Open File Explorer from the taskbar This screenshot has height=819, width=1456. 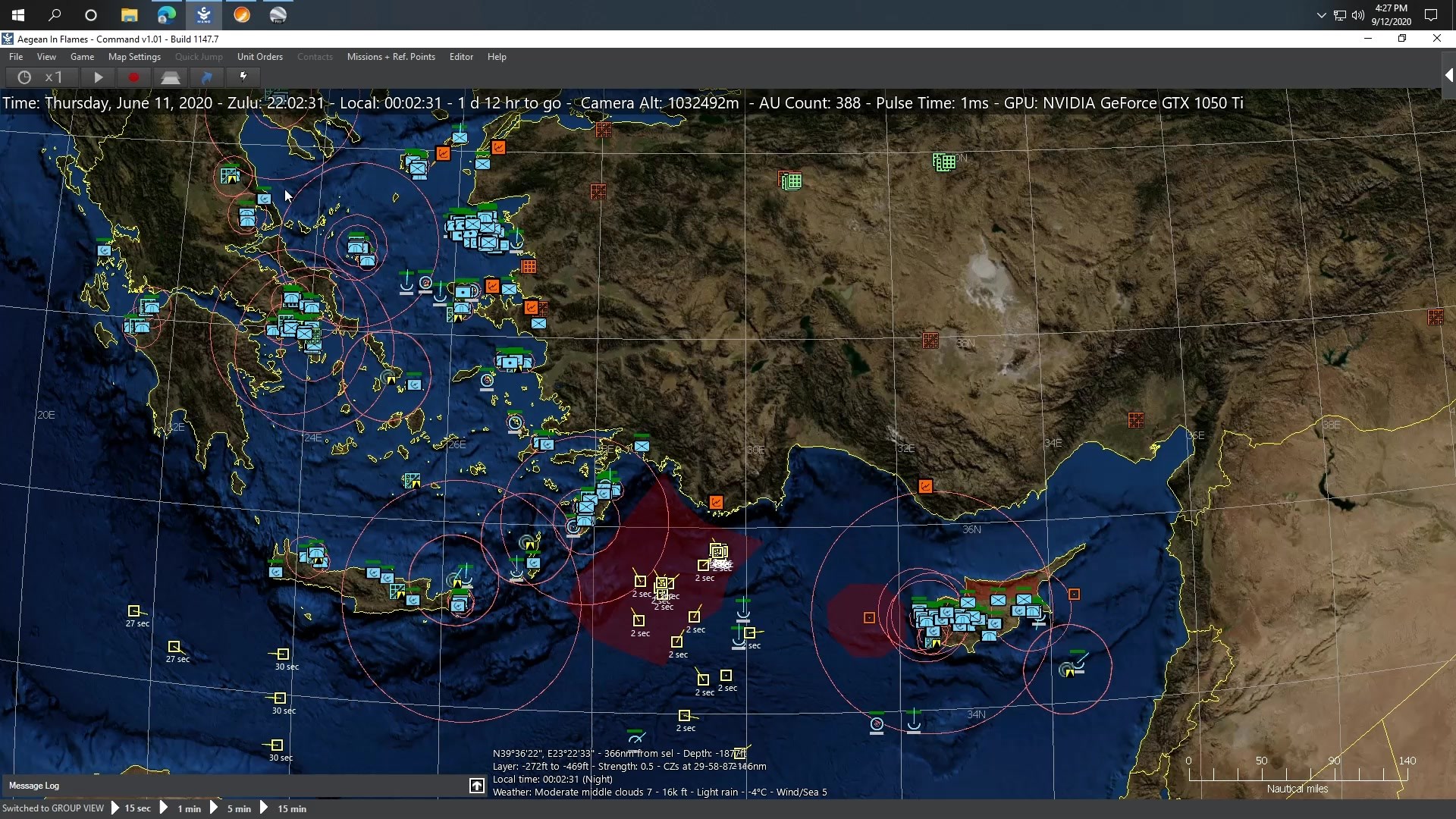pos(130,15)
